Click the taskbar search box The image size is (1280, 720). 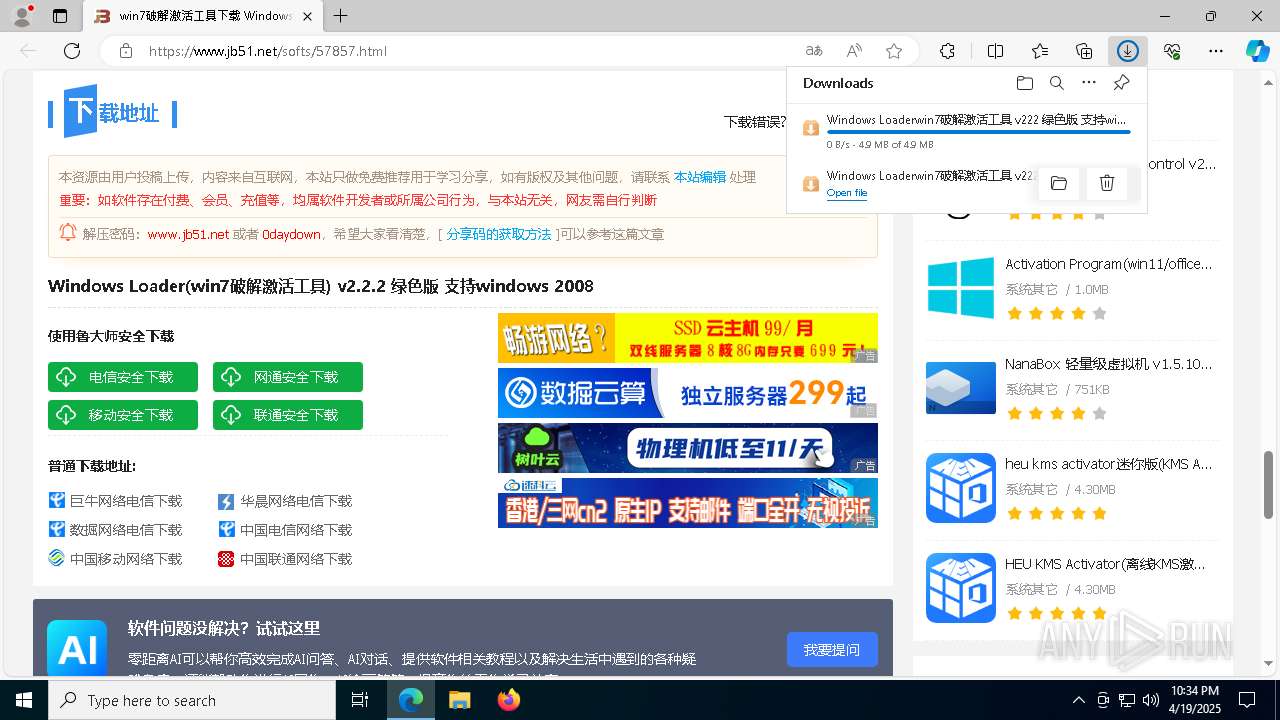click(192, 700)
